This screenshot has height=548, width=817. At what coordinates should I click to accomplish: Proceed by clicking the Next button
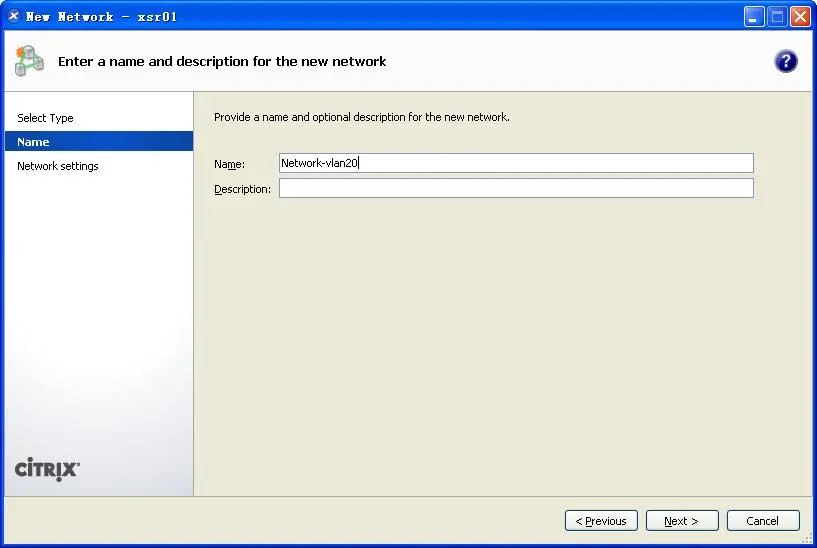coord(681,521)
